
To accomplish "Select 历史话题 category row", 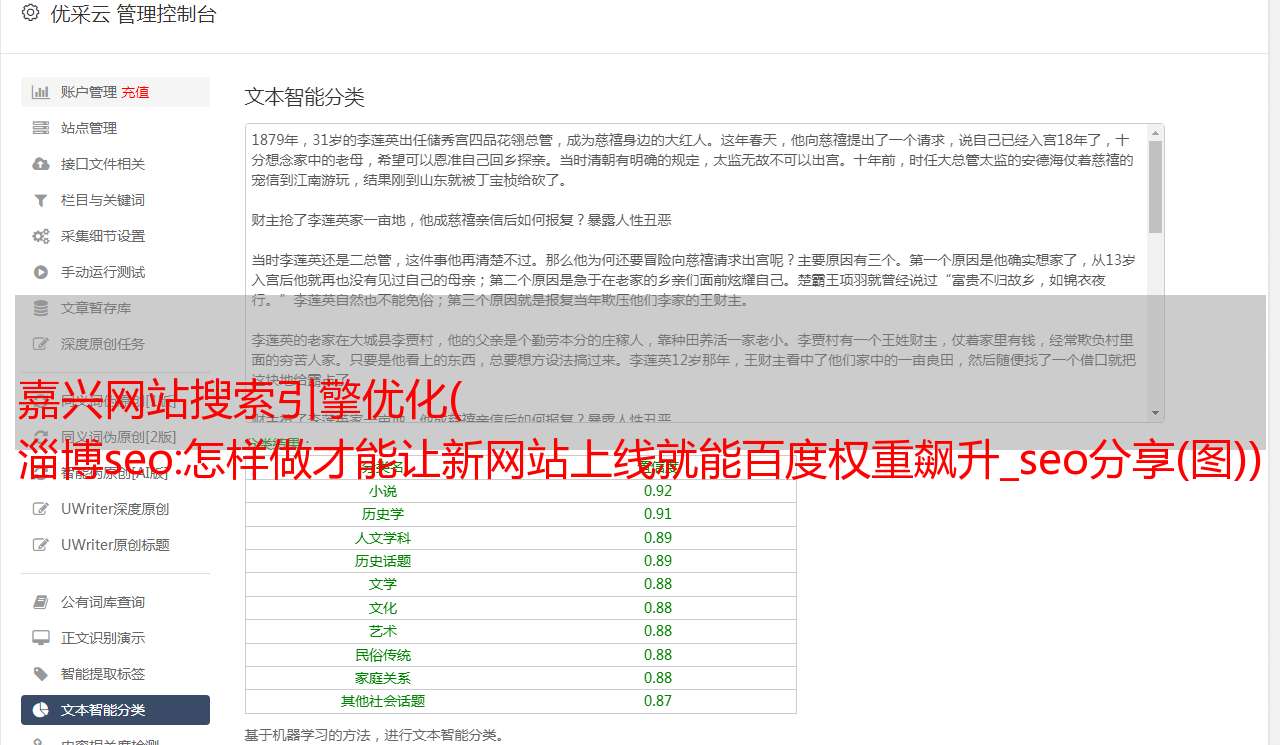I will 383,561.
